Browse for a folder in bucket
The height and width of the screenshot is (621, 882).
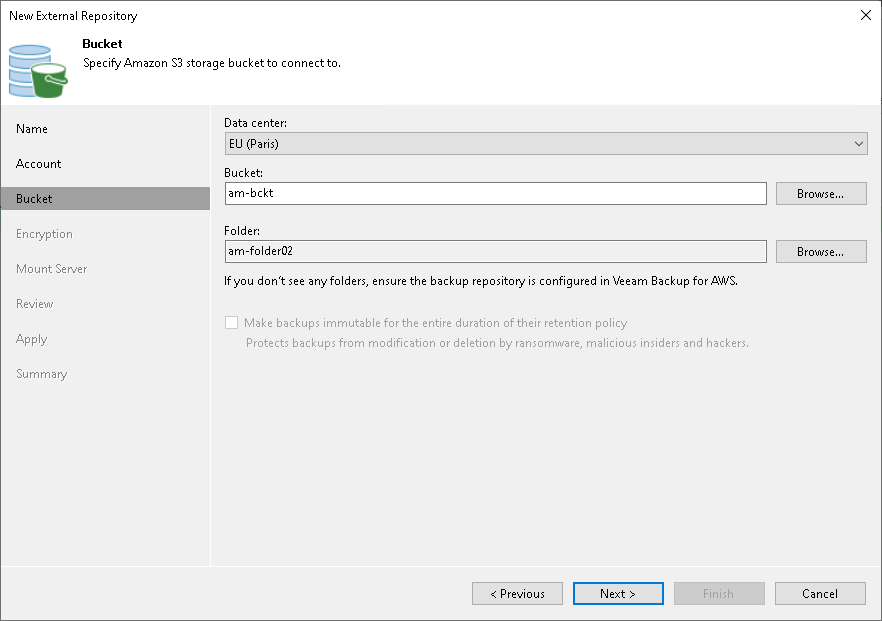pos(821,251)
